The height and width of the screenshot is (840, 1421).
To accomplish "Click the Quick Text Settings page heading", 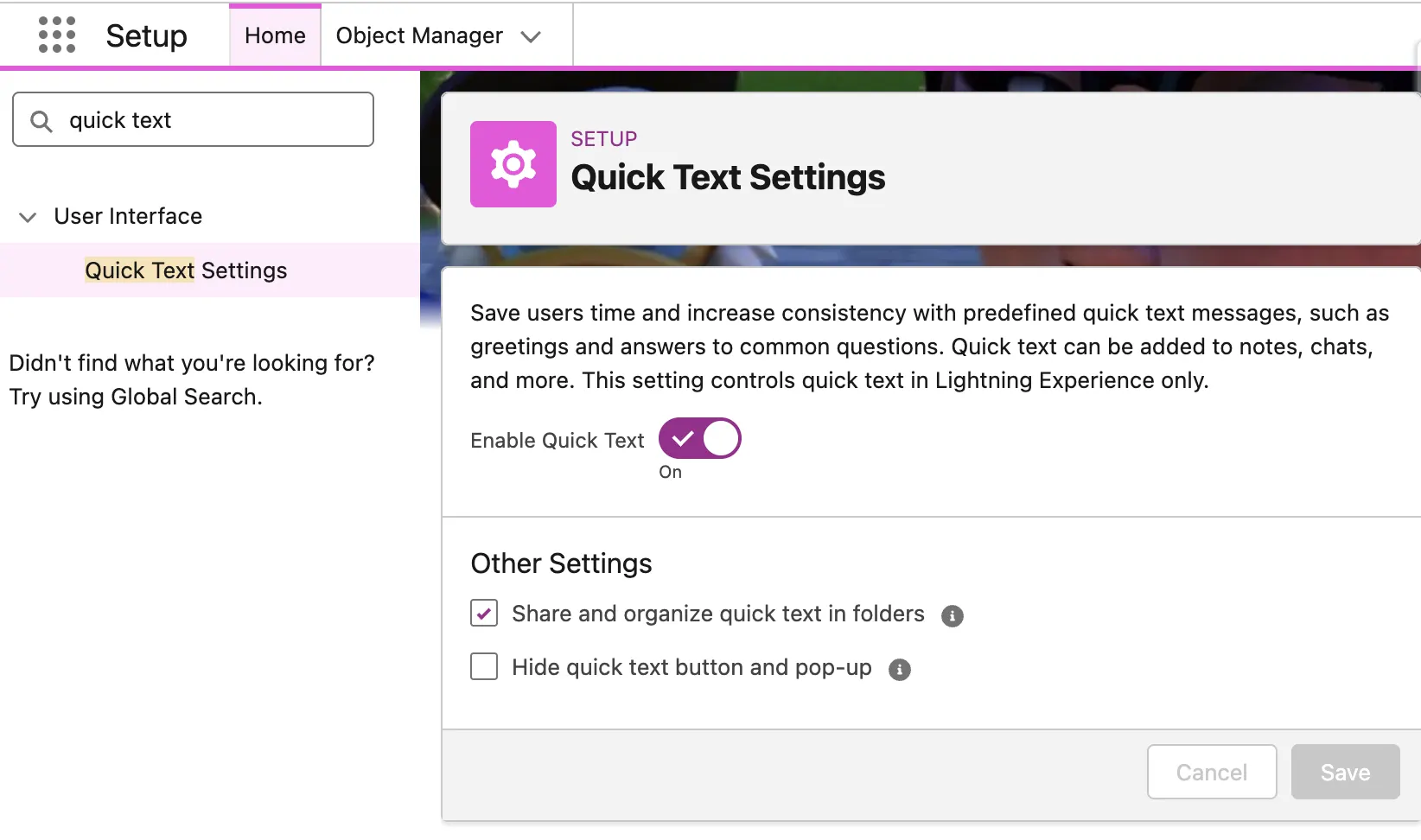I will [x=728, y=178].
